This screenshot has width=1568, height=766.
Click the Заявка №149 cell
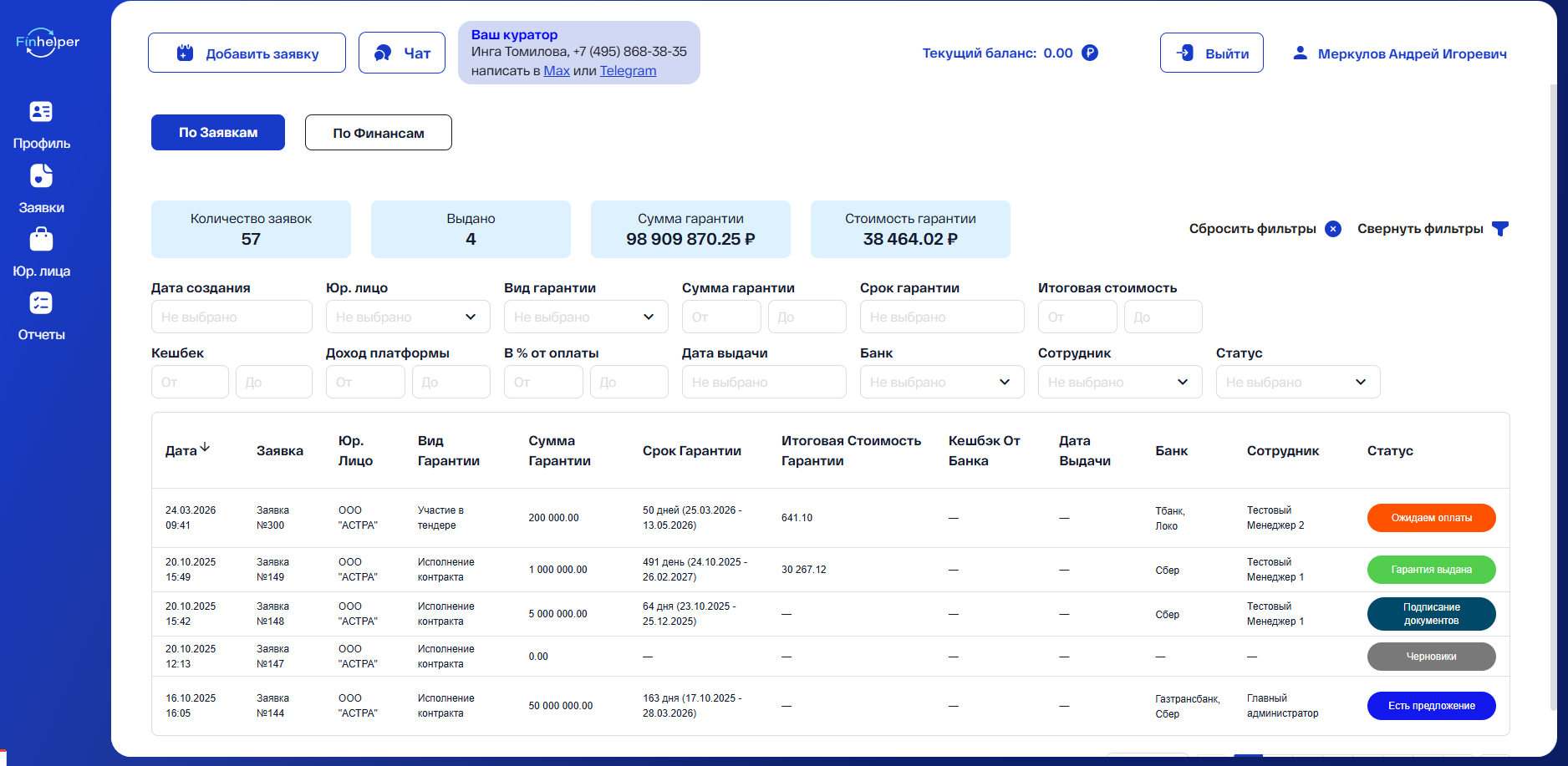tap(272, 570)
